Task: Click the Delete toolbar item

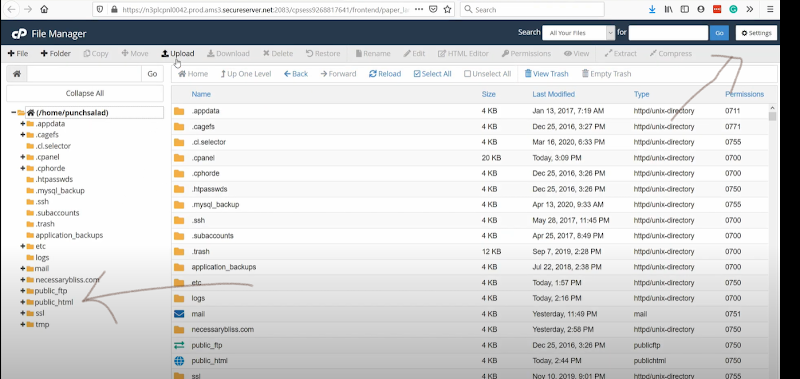Action: coord(278,54)
